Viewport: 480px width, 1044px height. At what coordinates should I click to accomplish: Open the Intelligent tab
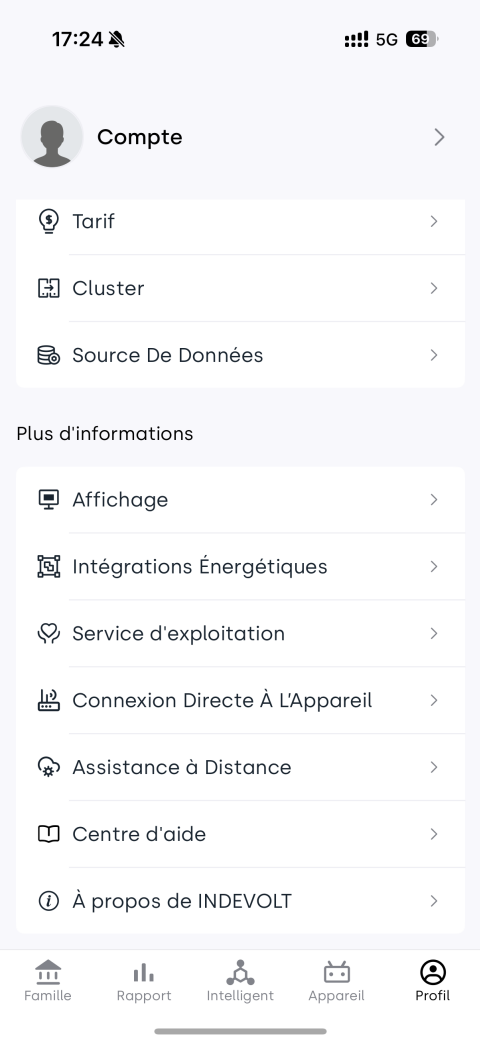tap(240, 981)
